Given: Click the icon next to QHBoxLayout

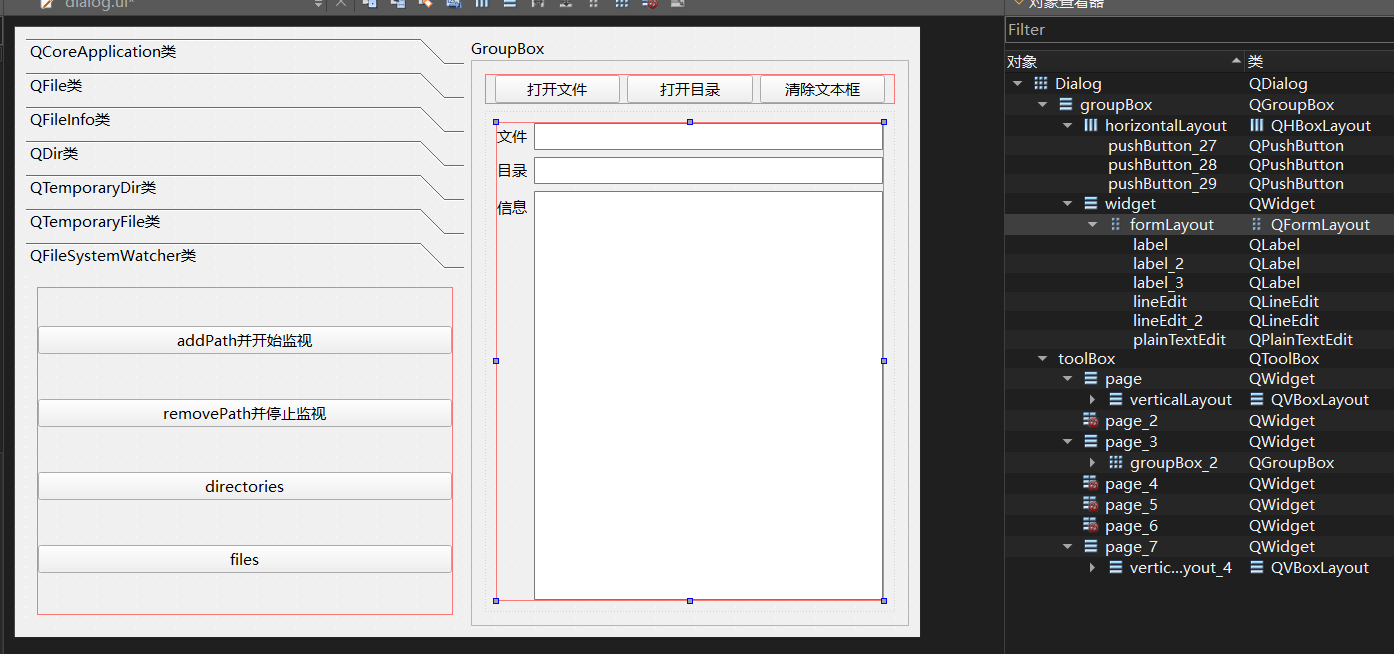Looking at the screenshot, I should (1257, 126).
